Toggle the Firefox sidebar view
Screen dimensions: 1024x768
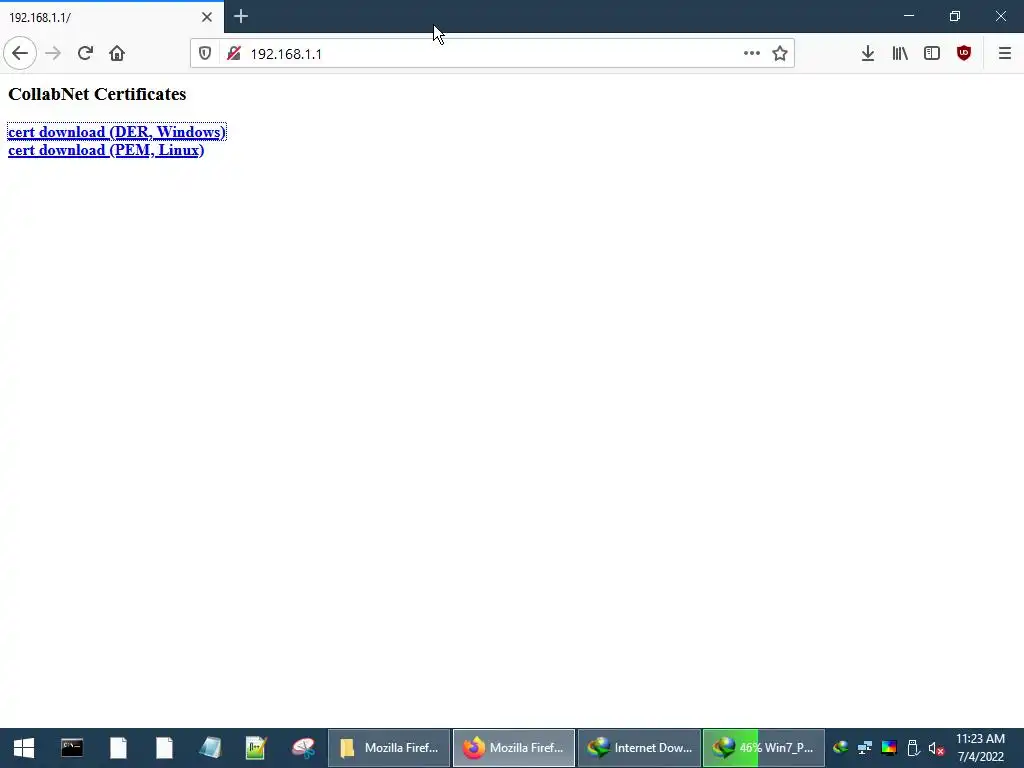click(932, 54)
